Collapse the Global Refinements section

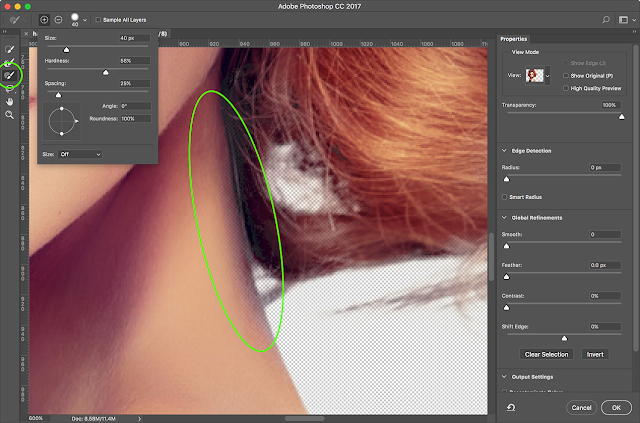504,218
